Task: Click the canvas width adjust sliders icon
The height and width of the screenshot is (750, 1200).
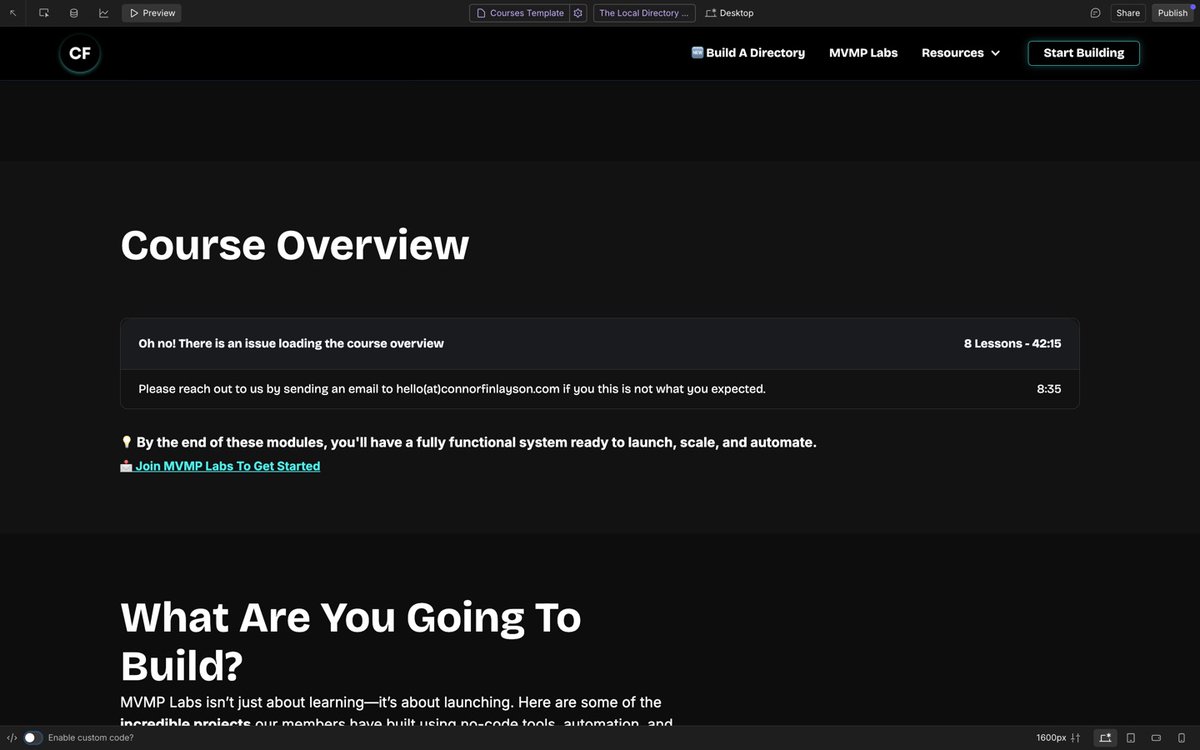Action: [1075, 738]
